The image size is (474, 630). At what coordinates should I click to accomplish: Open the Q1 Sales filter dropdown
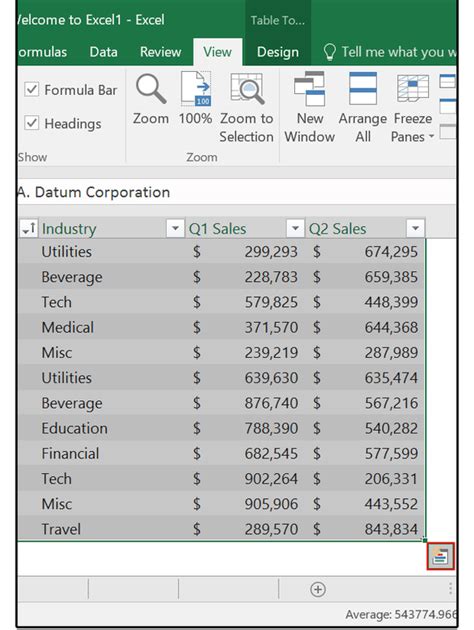pos(295,228)
